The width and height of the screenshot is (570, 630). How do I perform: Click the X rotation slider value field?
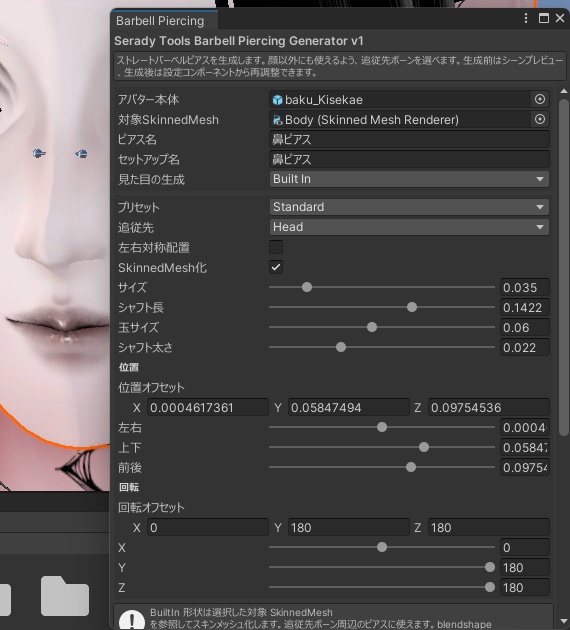(x=525, y=547)
